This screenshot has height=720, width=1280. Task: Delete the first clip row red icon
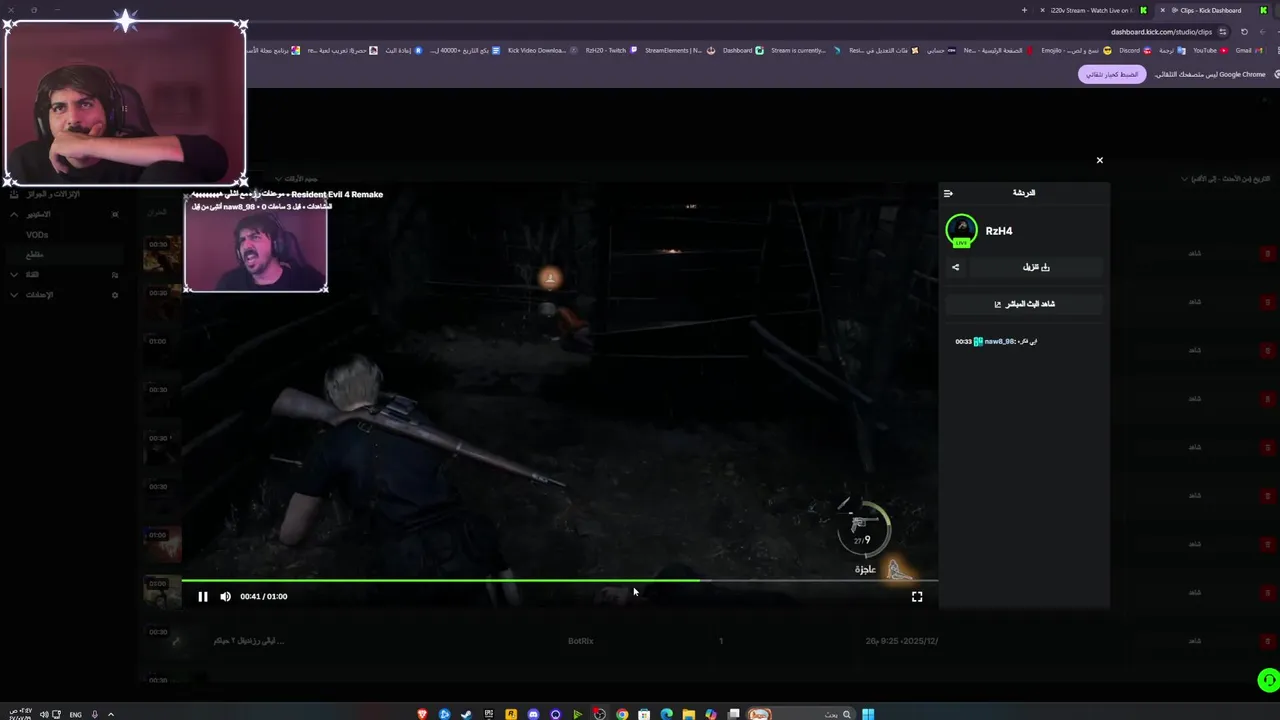tap(1268, 253)
